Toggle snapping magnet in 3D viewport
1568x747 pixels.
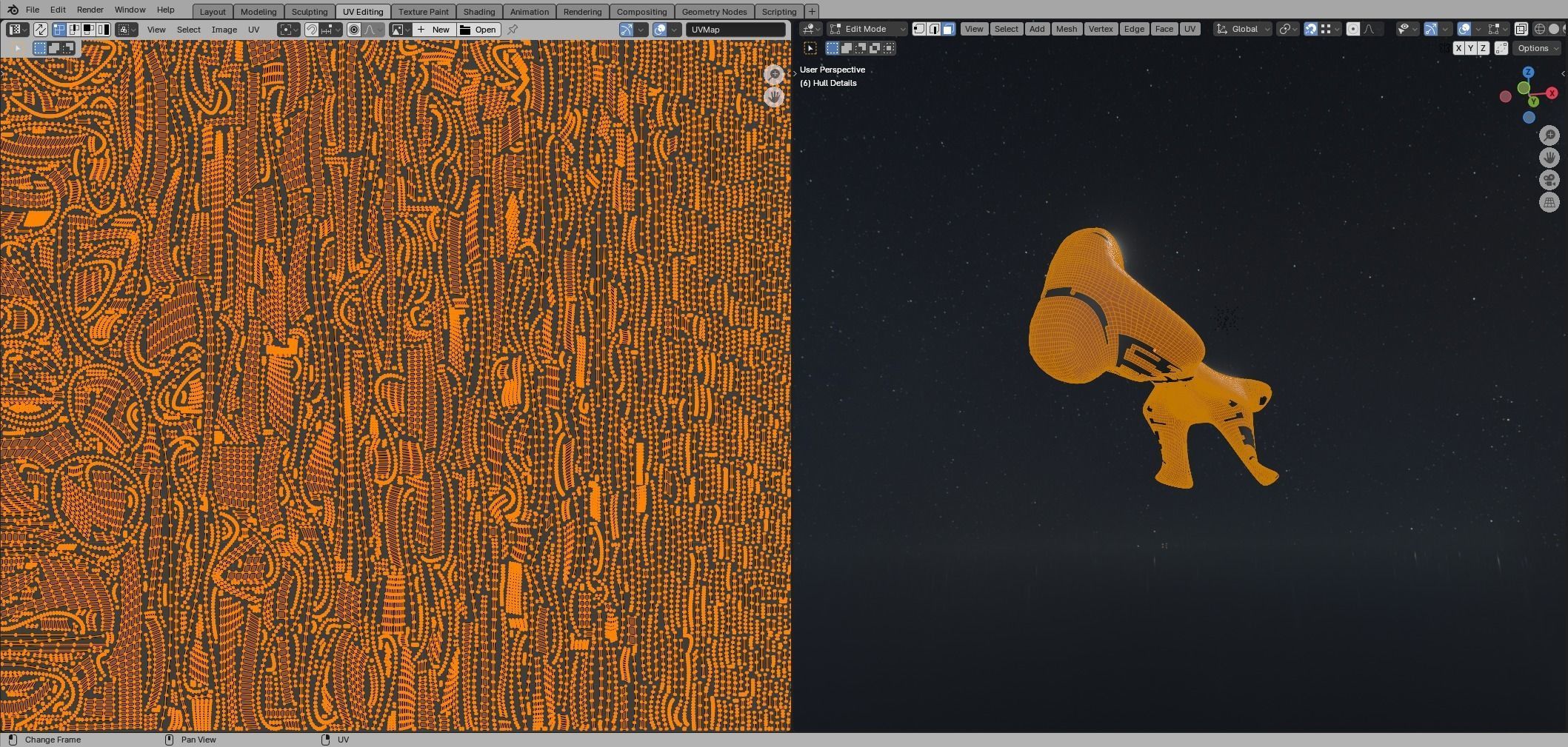(x=1310, y=29)
